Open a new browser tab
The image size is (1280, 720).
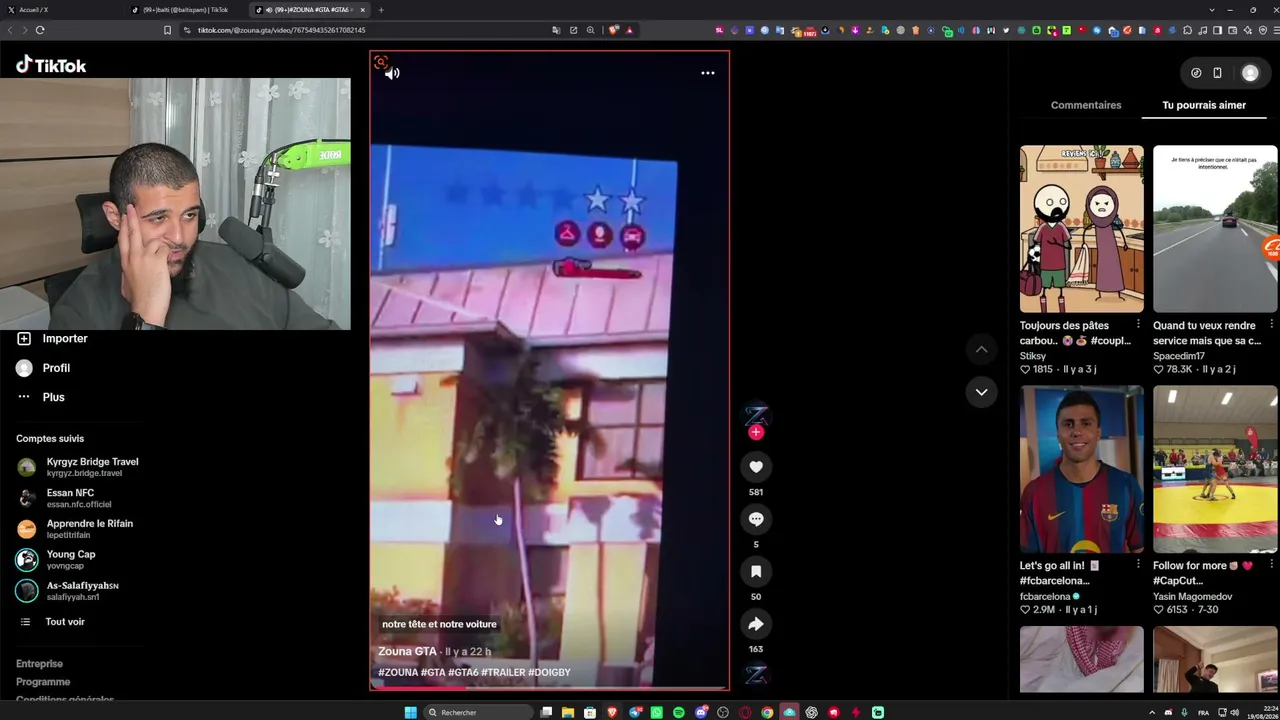pos(381,10)
